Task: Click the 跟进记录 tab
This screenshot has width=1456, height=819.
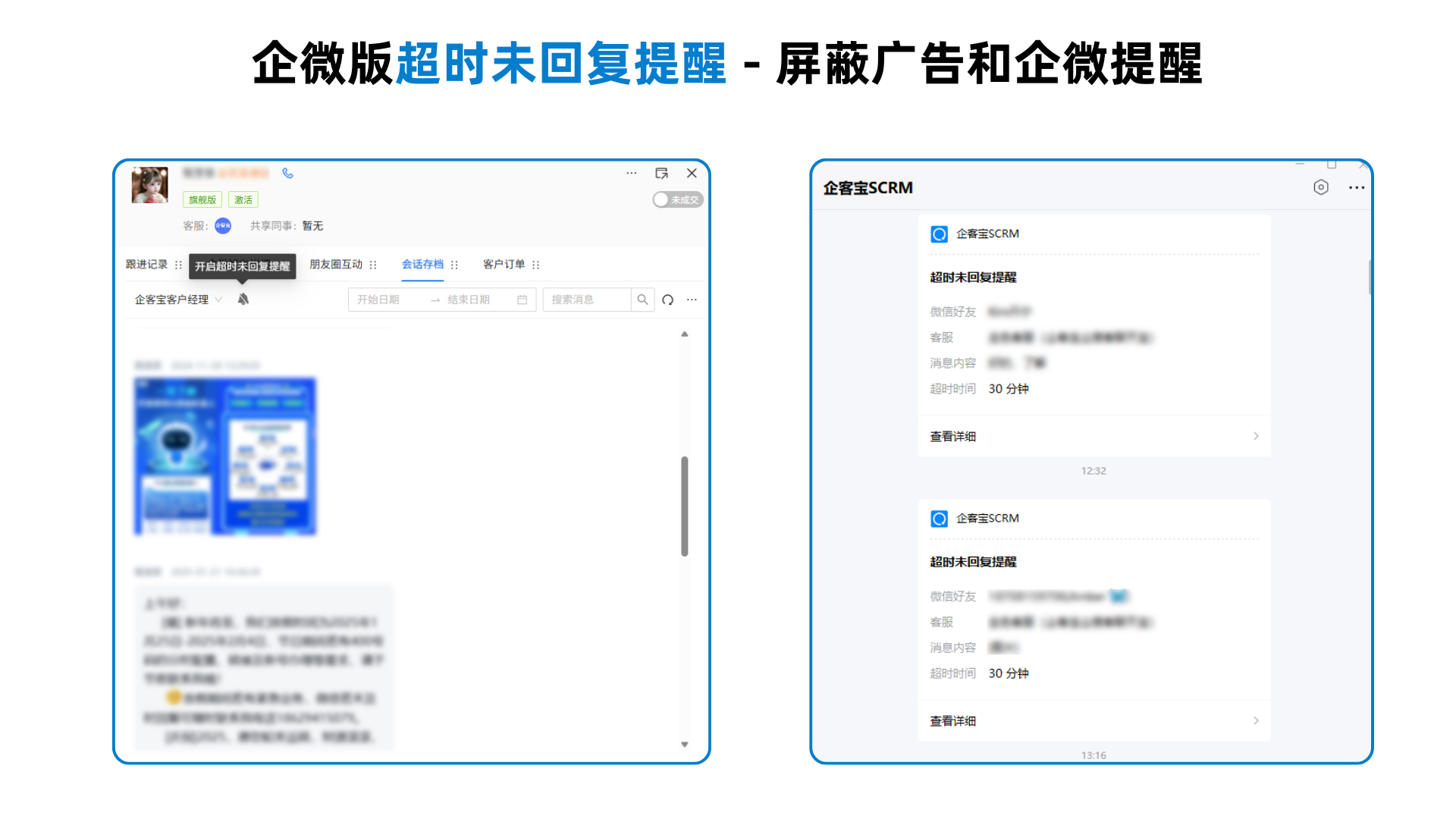Action: [x=146, y=264]
